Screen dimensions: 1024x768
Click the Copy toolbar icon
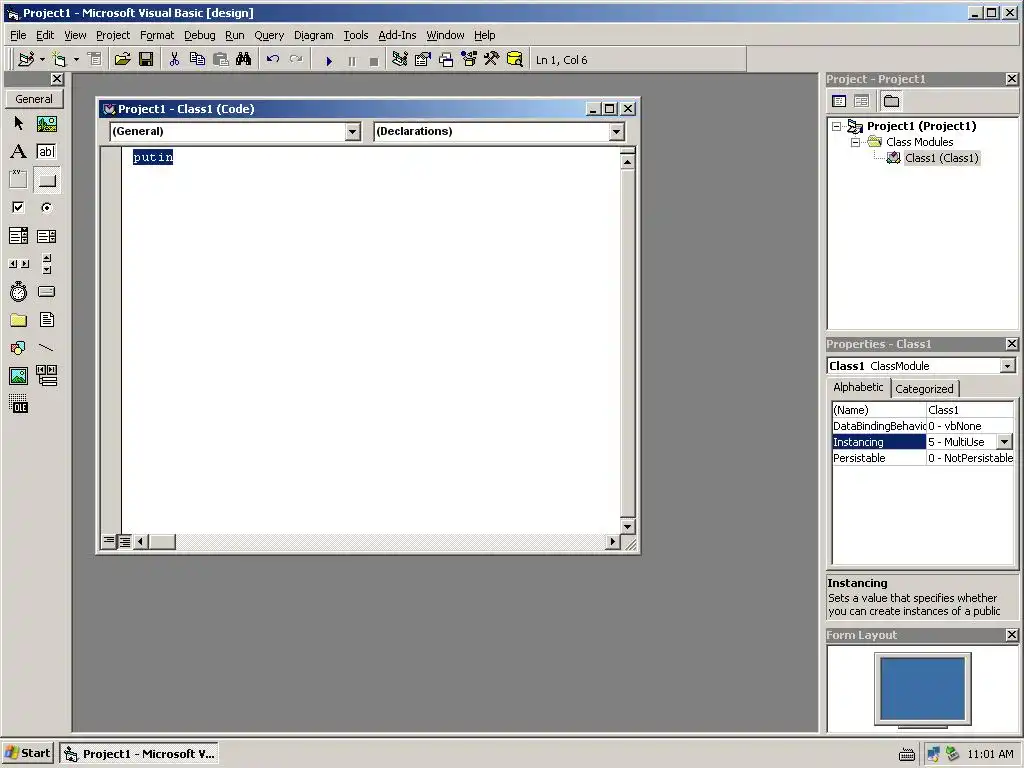[197, 60]
